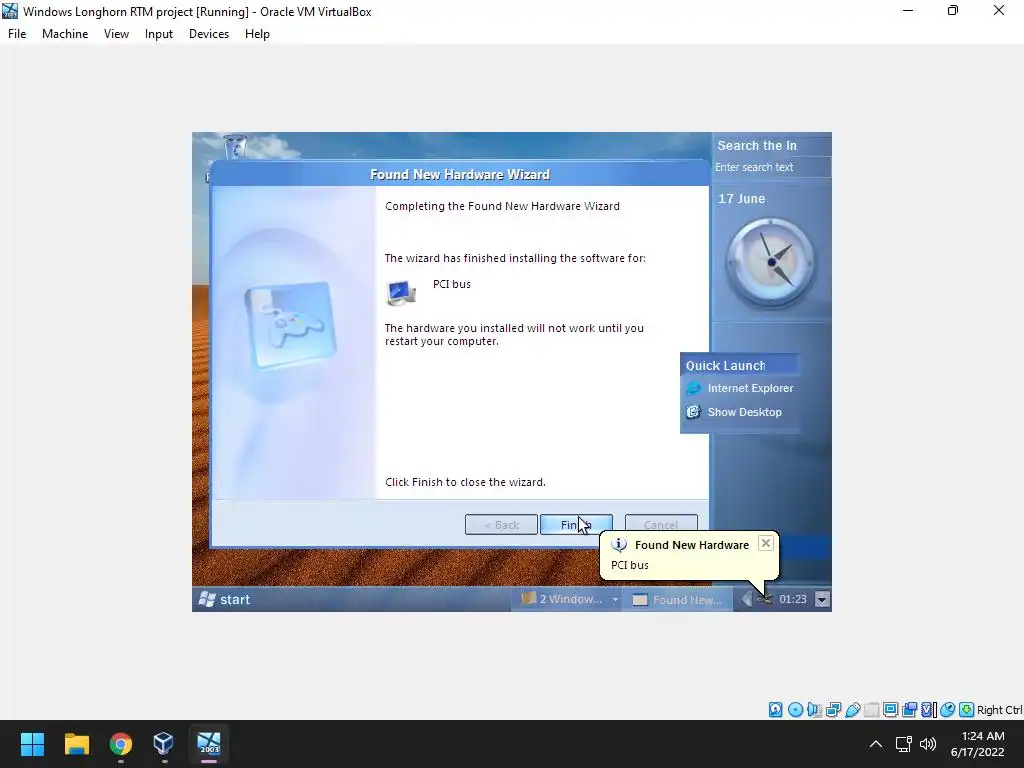Click the recording indicator in status bar

[909, 710]
